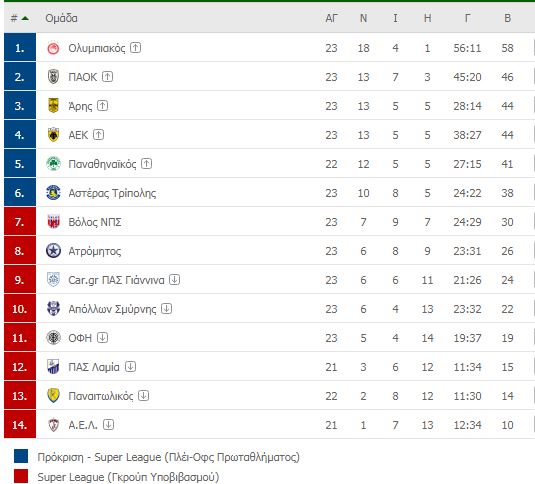Click the Άρης yellow crest icon

(53, 106)
